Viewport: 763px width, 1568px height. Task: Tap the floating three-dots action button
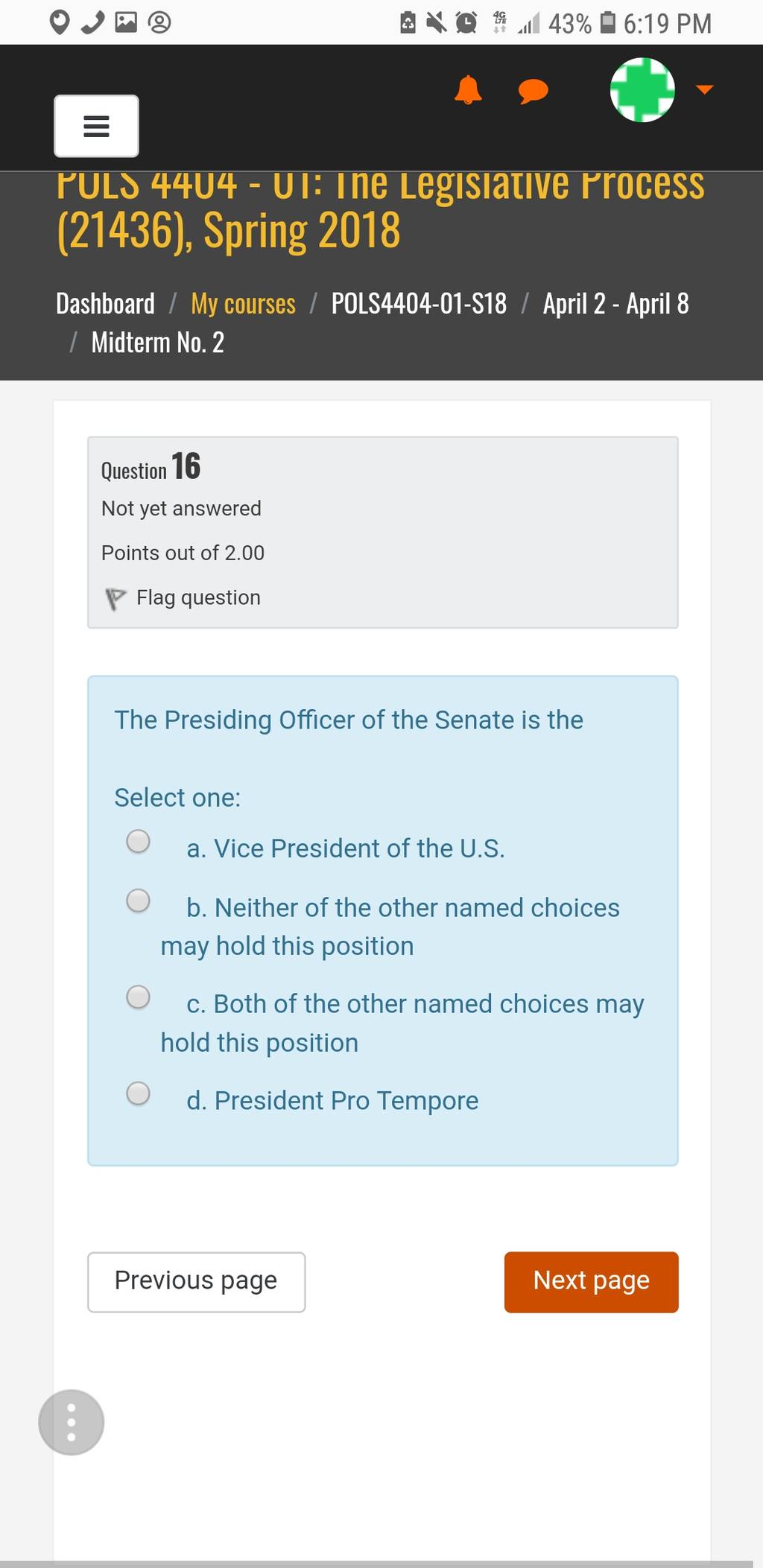[72, 1422]
